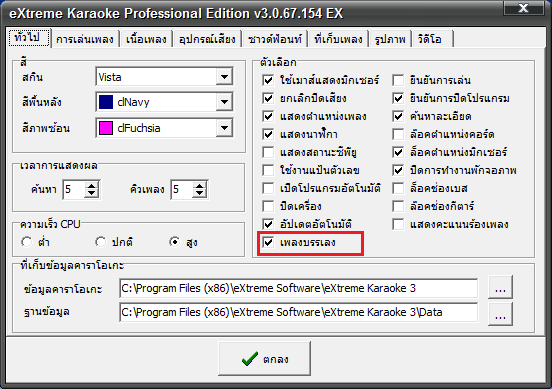The image size is (552, 389).
Task: Toggle ยกเลิกปิดเสียง checkbox
Action: point(268,98)
